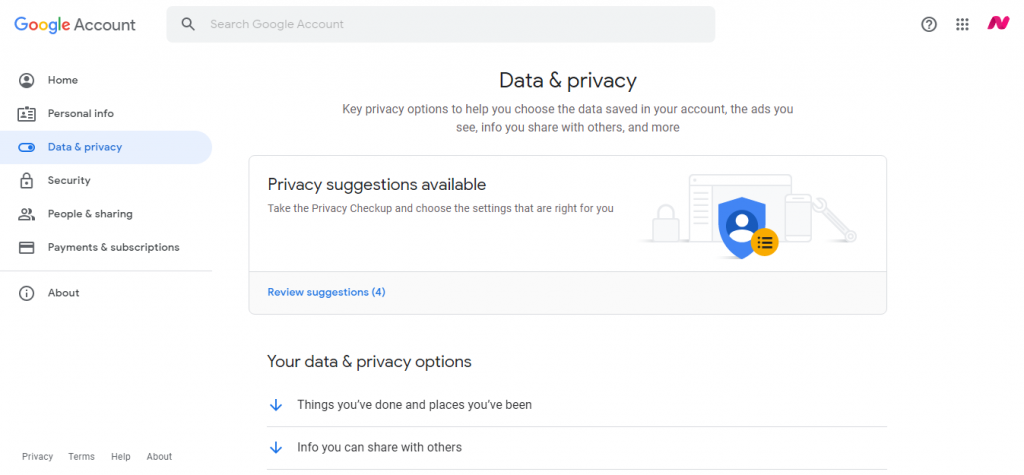The image size is (1024, 475).
Task: Click the Security padlock icon
Action: click(26, 180)
